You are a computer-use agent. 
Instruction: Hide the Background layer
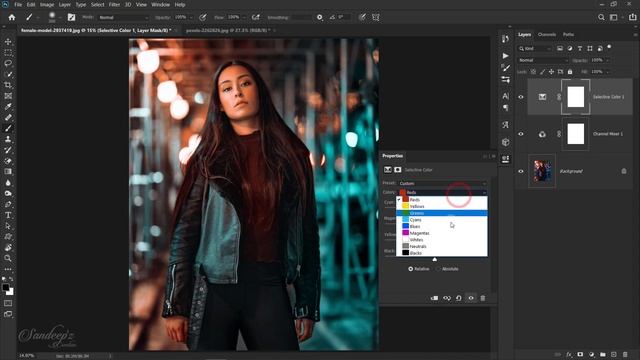pyautogui.click(x=521, y=171)
